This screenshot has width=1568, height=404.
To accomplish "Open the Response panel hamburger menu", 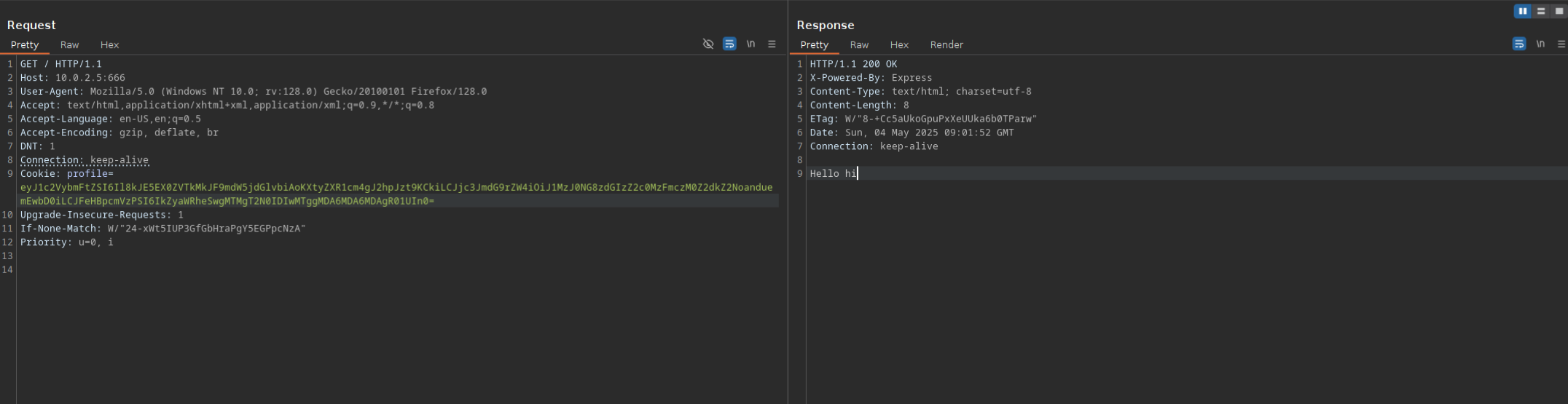I will pos(1561,44).
